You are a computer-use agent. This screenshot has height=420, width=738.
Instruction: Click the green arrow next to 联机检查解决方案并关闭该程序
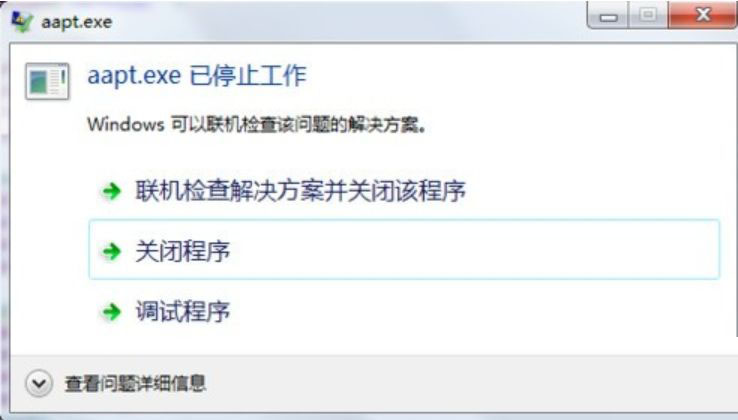(112, 191)
